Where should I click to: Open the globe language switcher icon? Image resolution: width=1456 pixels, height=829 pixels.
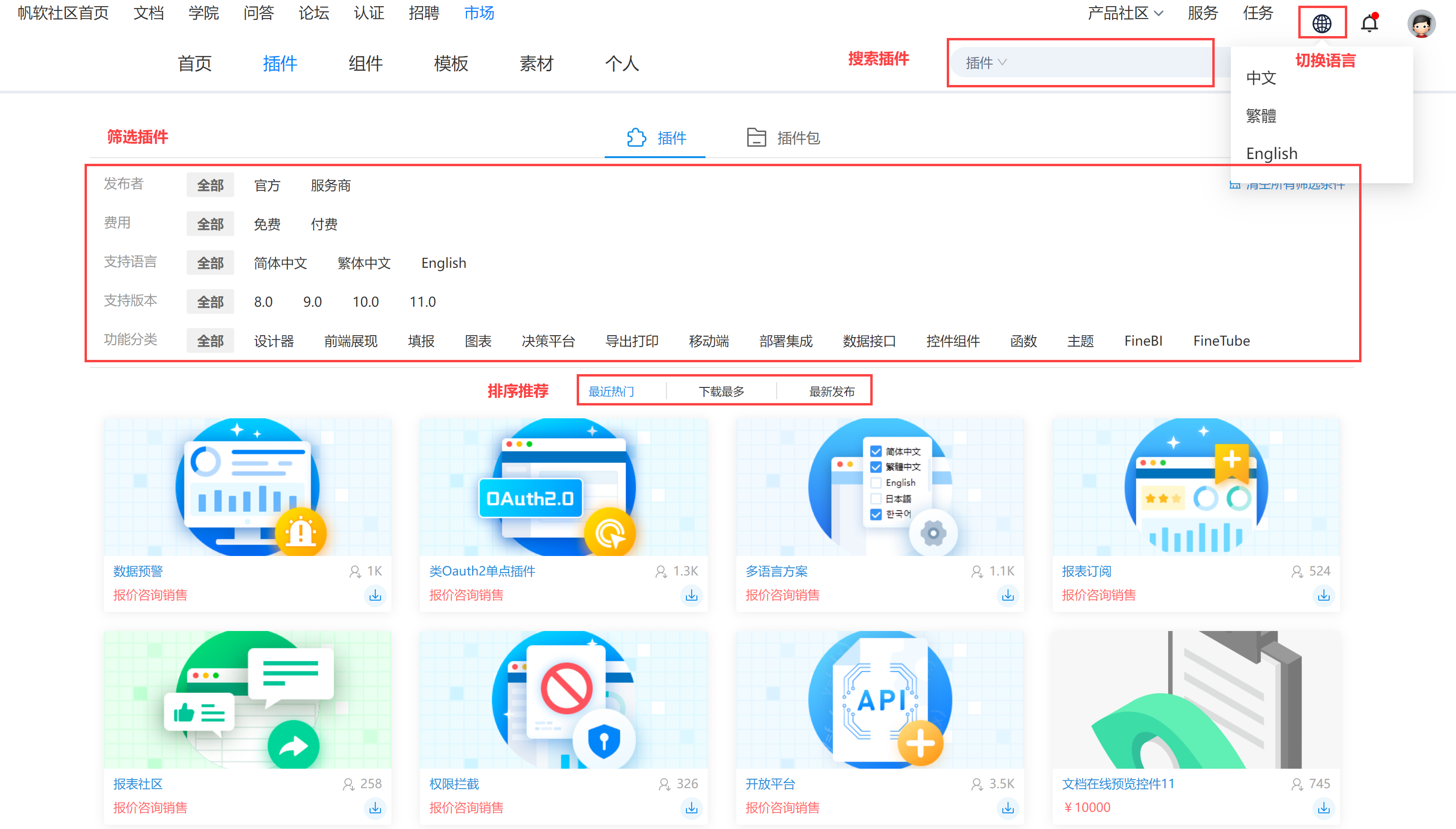pos(1322,23)
